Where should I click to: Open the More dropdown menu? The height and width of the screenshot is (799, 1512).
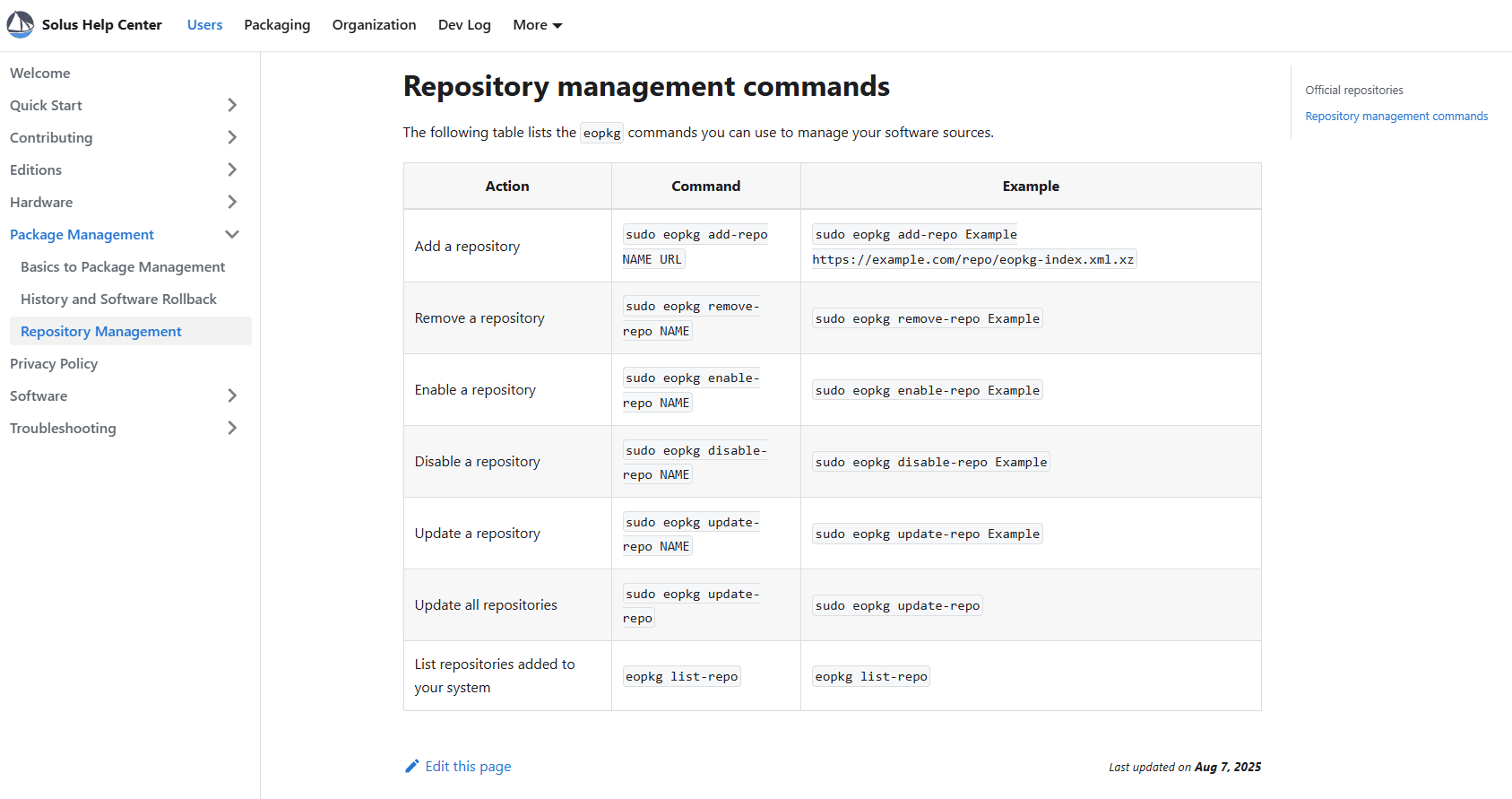pos(537,25)
